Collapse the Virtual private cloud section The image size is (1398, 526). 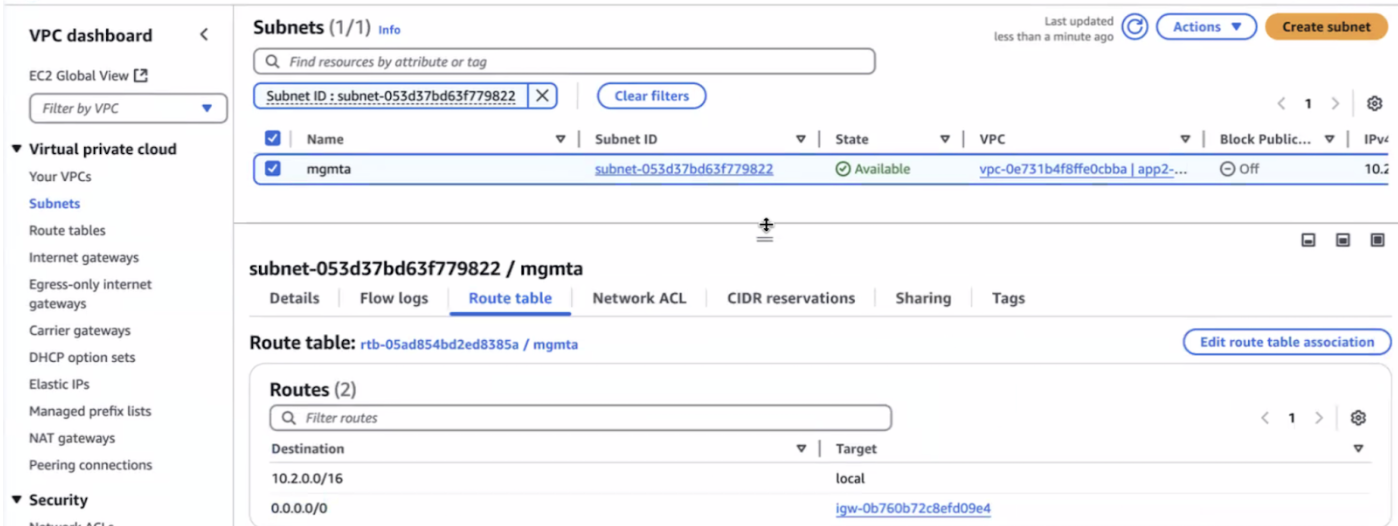17,149
